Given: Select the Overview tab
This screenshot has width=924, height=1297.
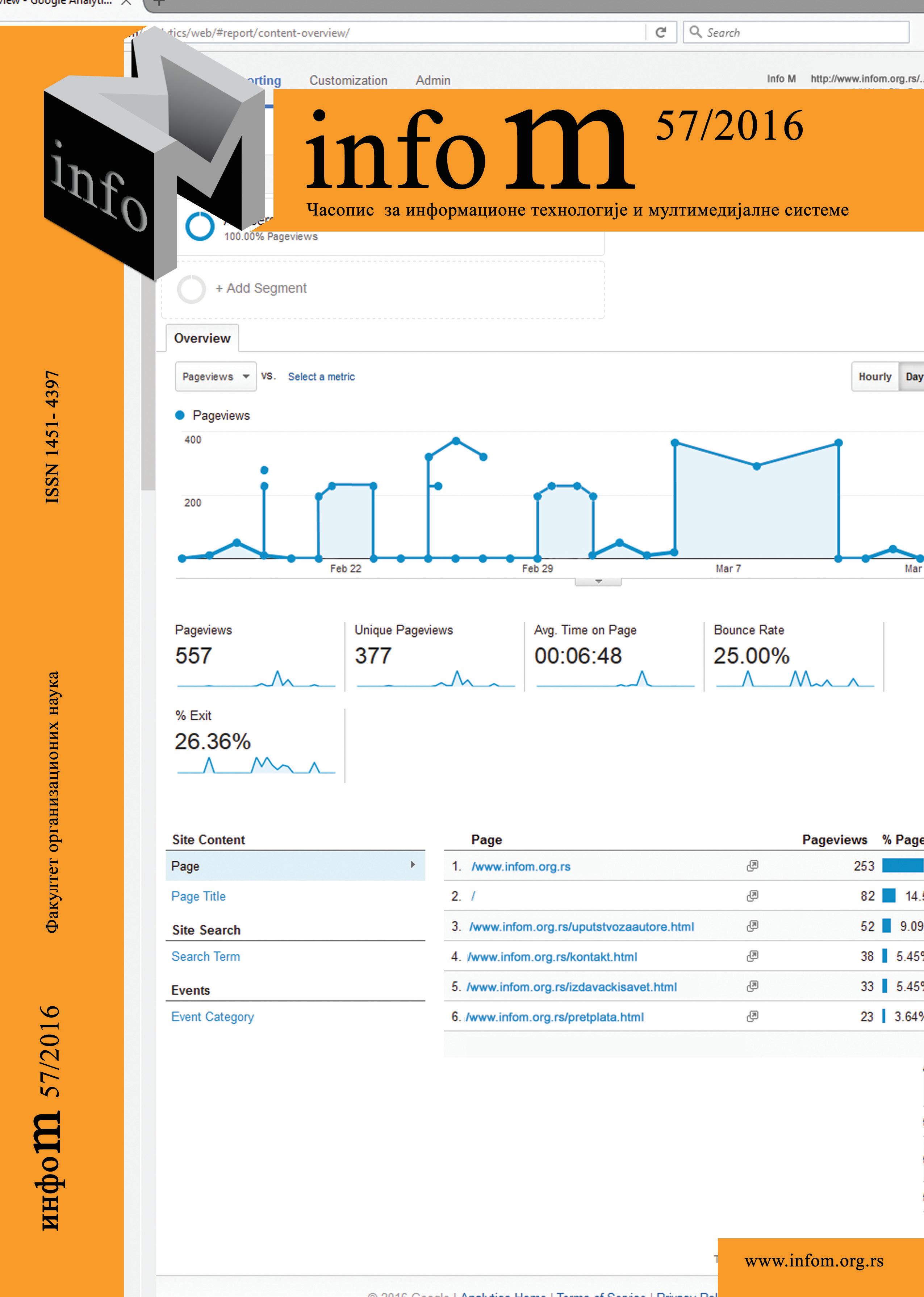Looking at the screenshot, I should [202, 338].
